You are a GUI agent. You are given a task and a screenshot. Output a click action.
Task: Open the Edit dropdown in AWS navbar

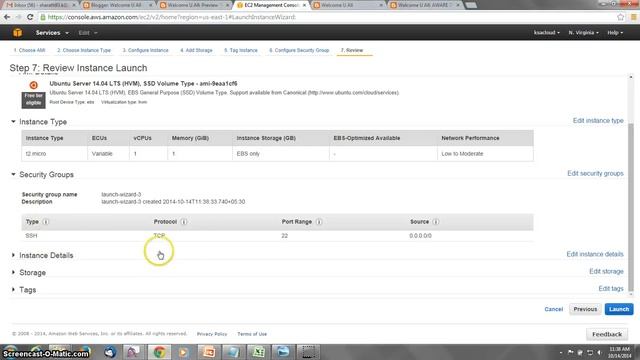(88, 33)
